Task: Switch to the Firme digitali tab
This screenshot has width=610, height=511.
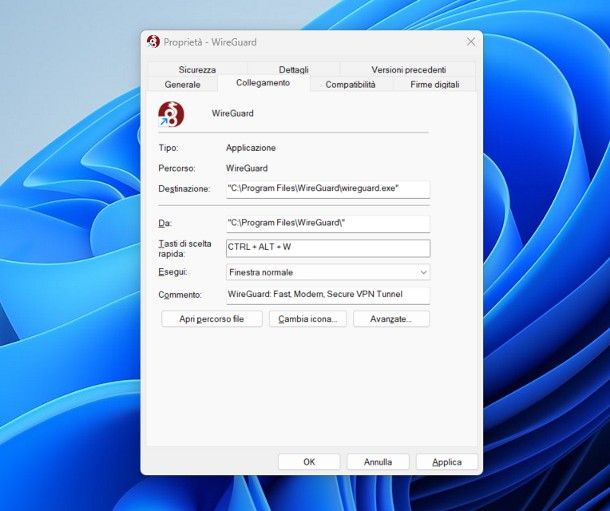Action: (x=435, y=84)
